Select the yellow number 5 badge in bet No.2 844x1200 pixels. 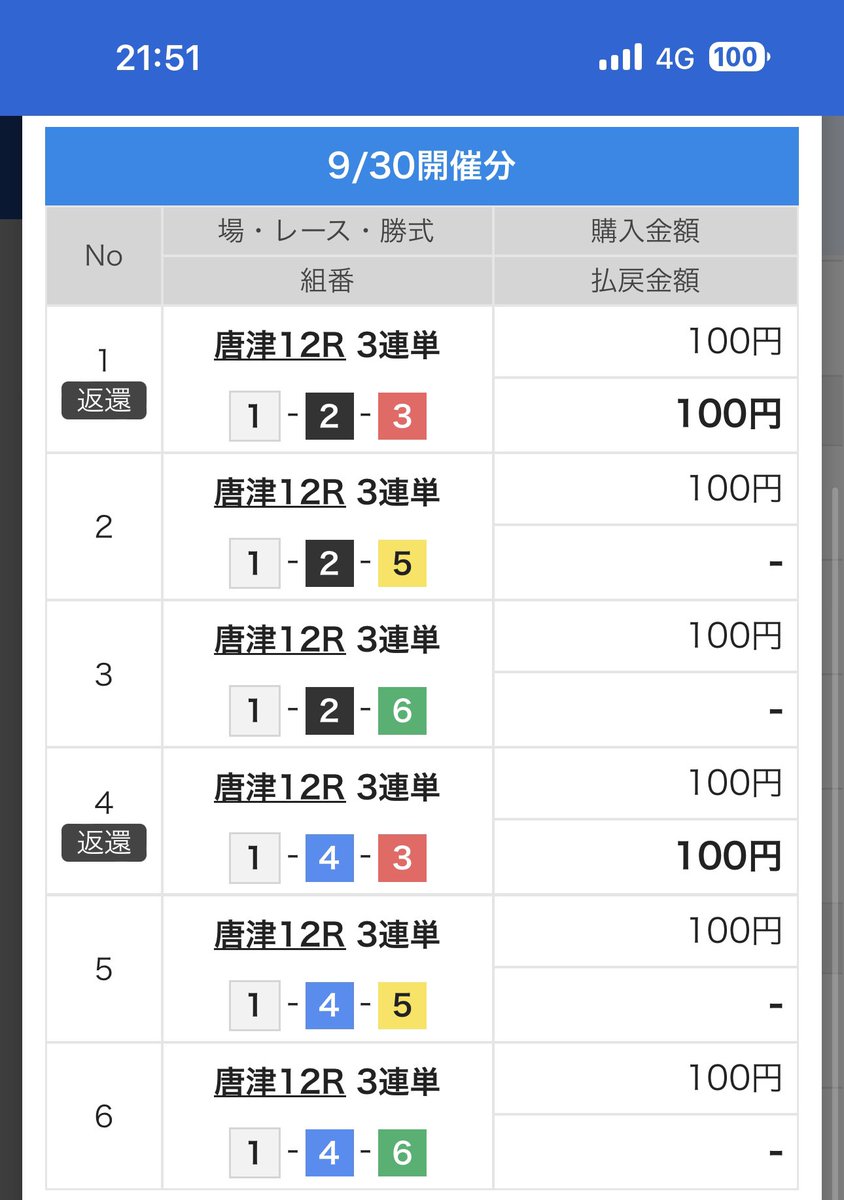403,563
